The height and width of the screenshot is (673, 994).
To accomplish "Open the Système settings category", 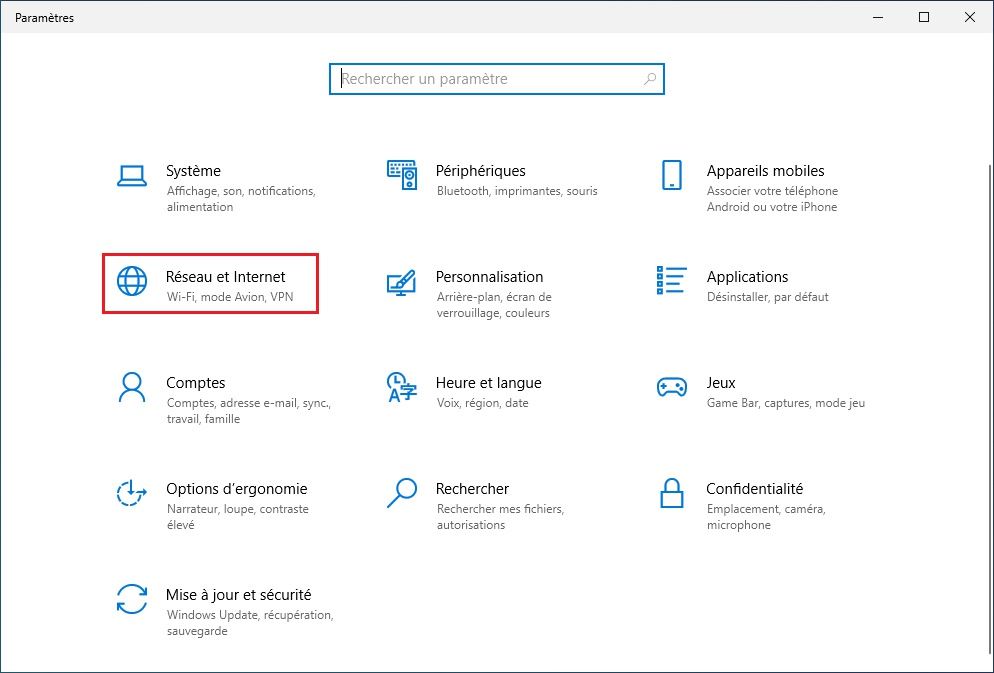I will coord(196,170).
